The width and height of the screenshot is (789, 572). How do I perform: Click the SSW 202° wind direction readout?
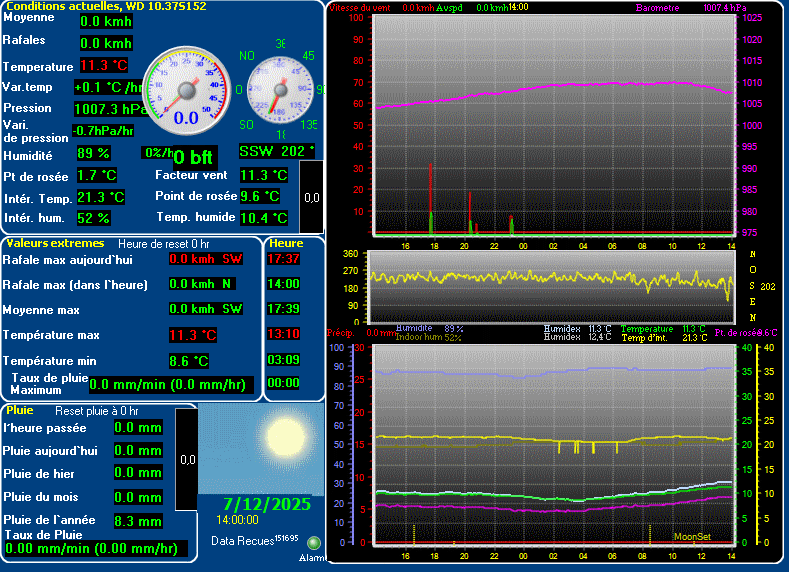(x=277, y=151)
